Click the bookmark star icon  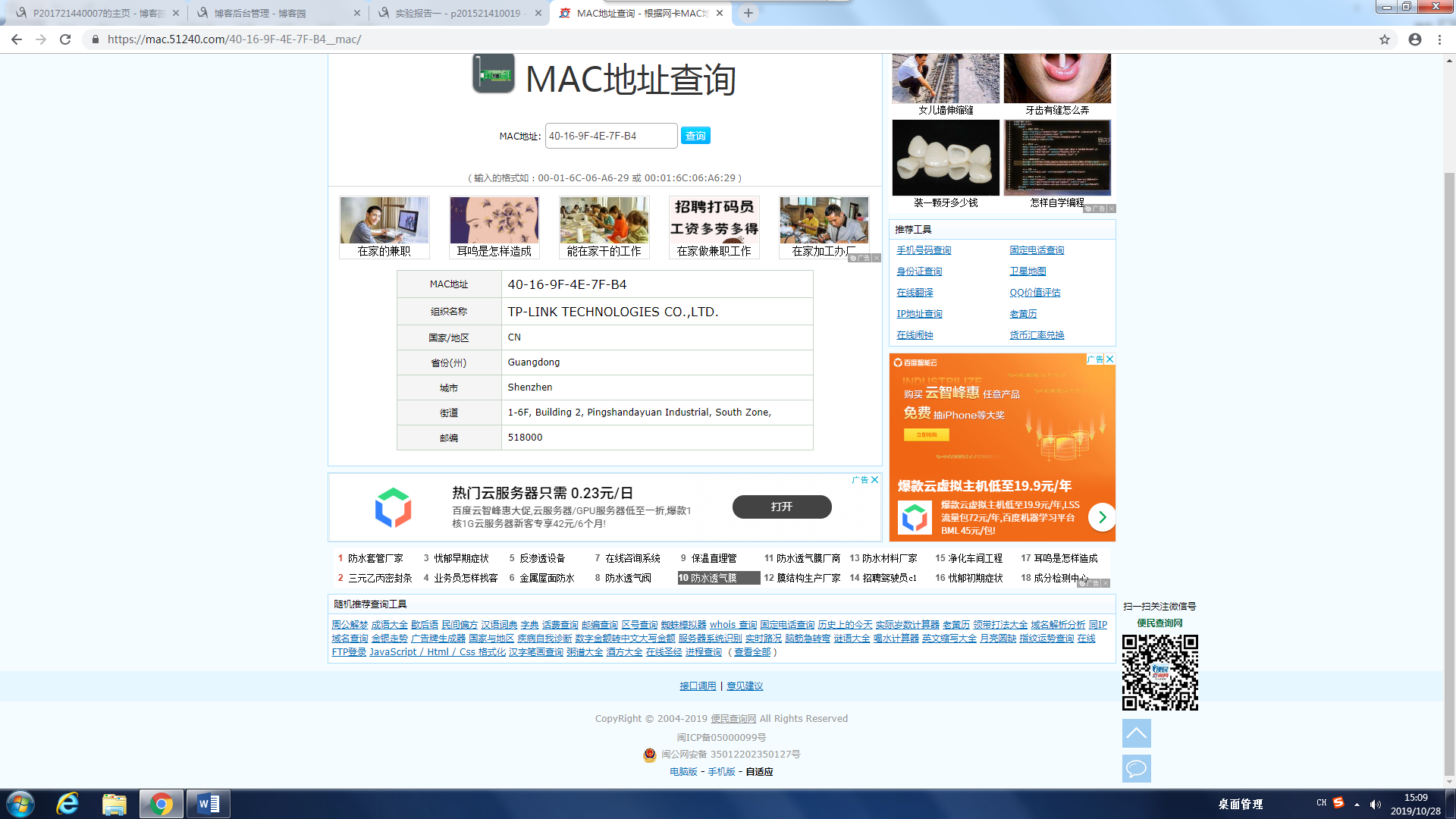[1385, 39]
